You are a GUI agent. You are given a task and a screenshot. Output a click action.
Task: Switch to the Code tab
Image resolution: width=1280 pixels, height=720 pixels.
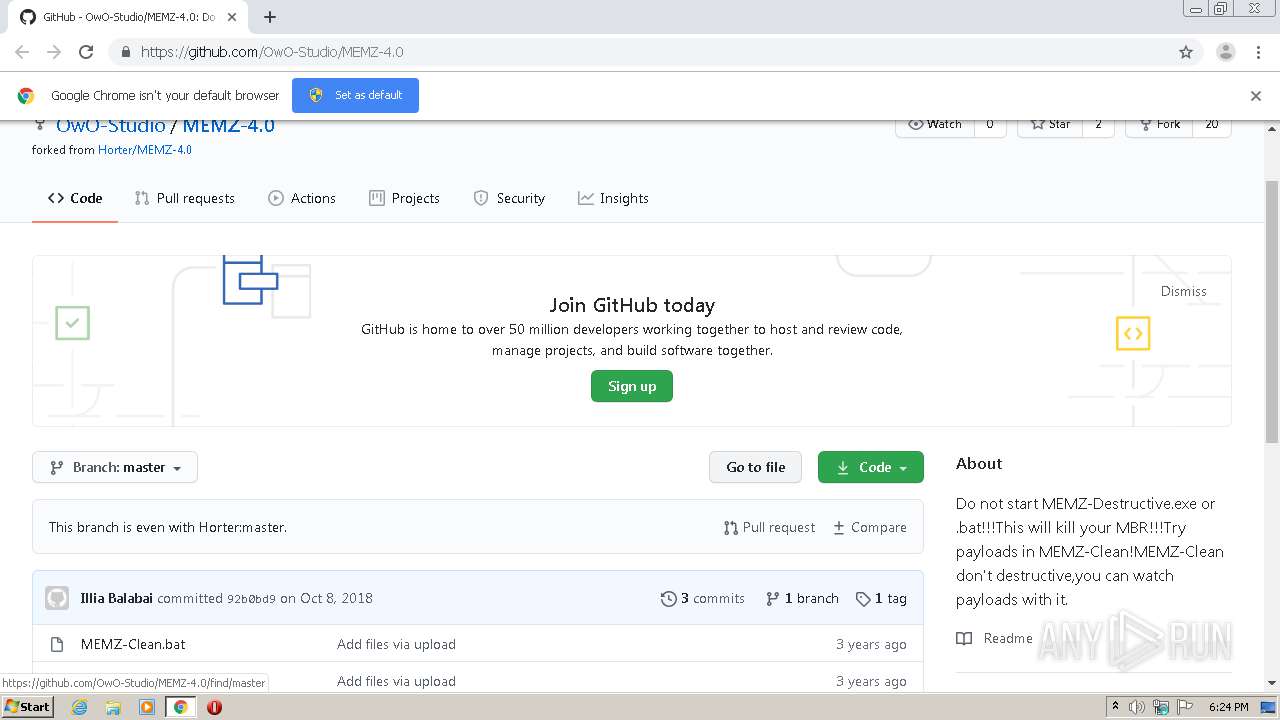coord(75,198)
